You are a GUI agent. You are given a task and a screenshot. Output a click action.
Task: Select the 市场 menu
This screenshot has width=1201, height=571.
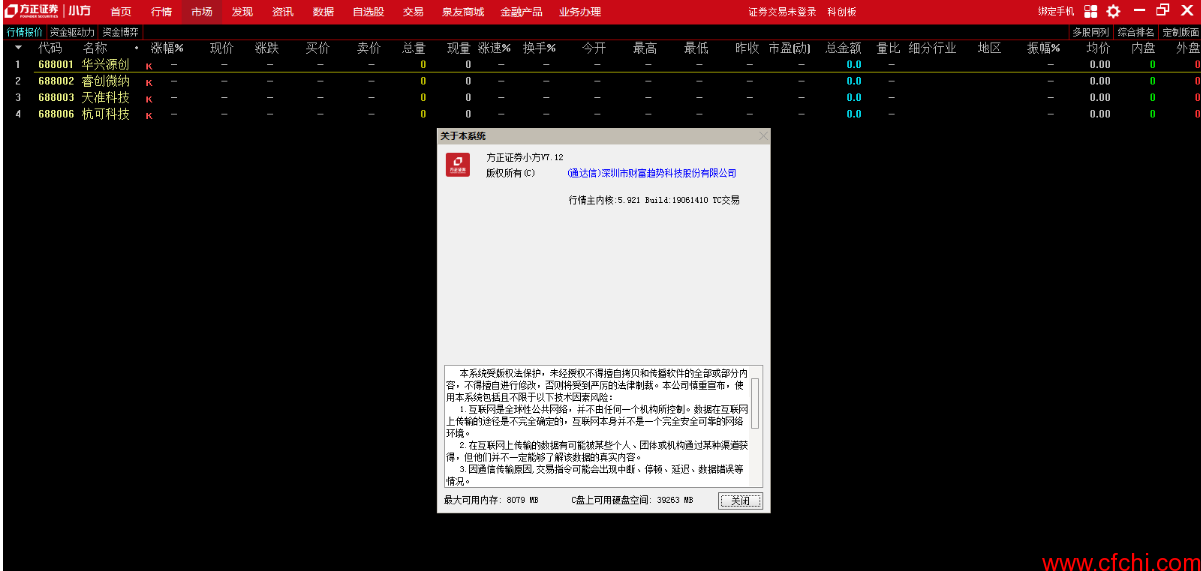click(x=202, y=12)
